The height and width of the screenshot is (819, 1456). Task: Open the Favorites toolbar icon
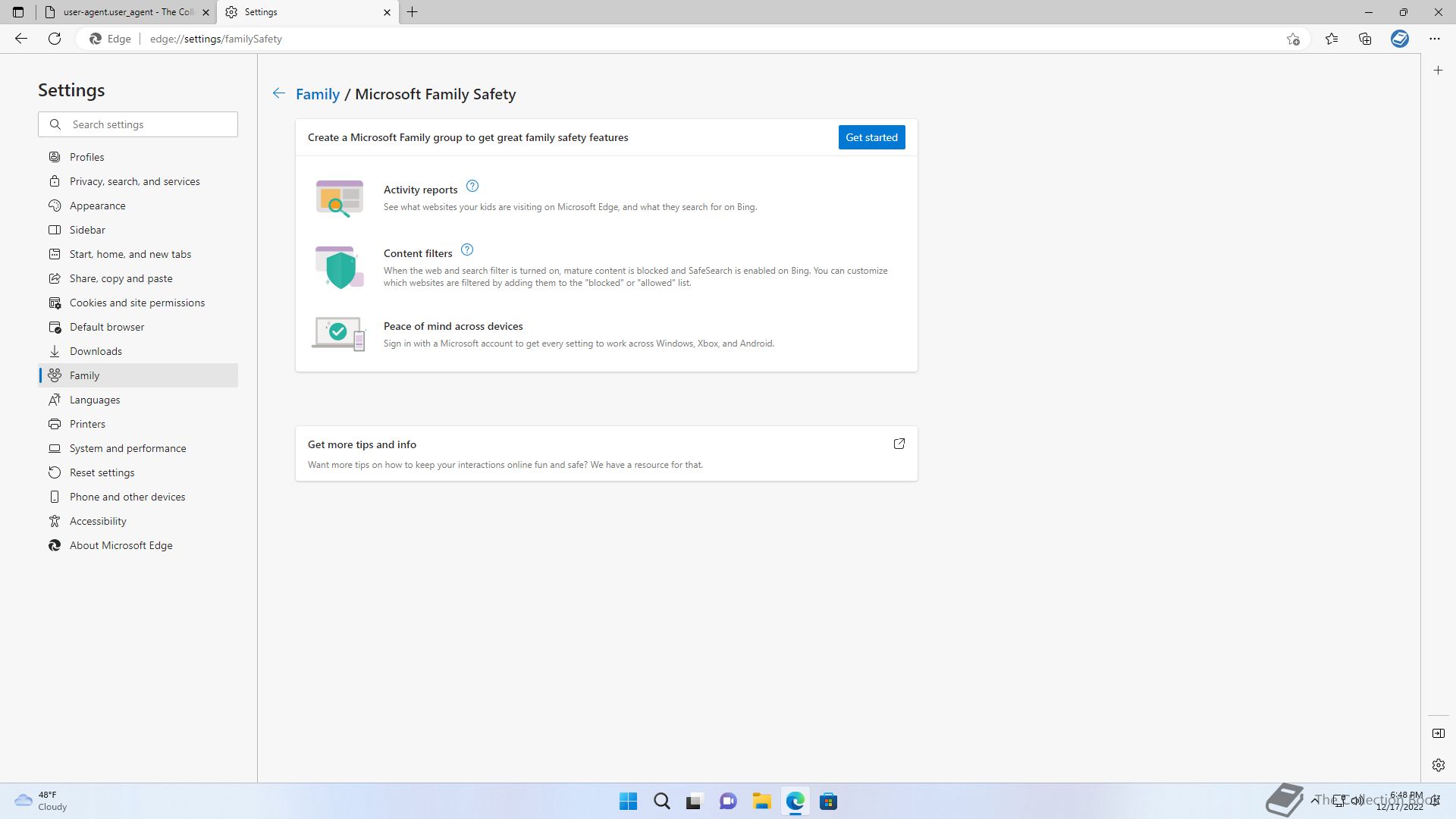coord(1332,39)
